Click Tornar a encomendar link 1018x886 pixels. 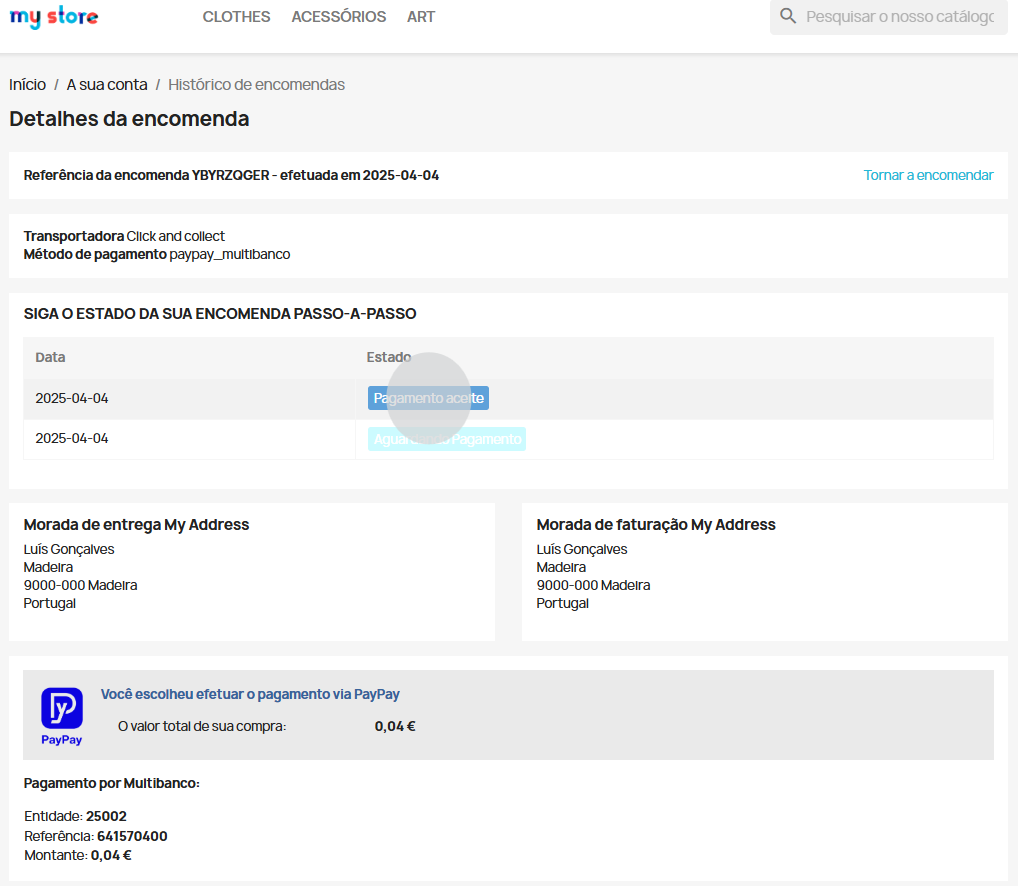tap(928, 175)
